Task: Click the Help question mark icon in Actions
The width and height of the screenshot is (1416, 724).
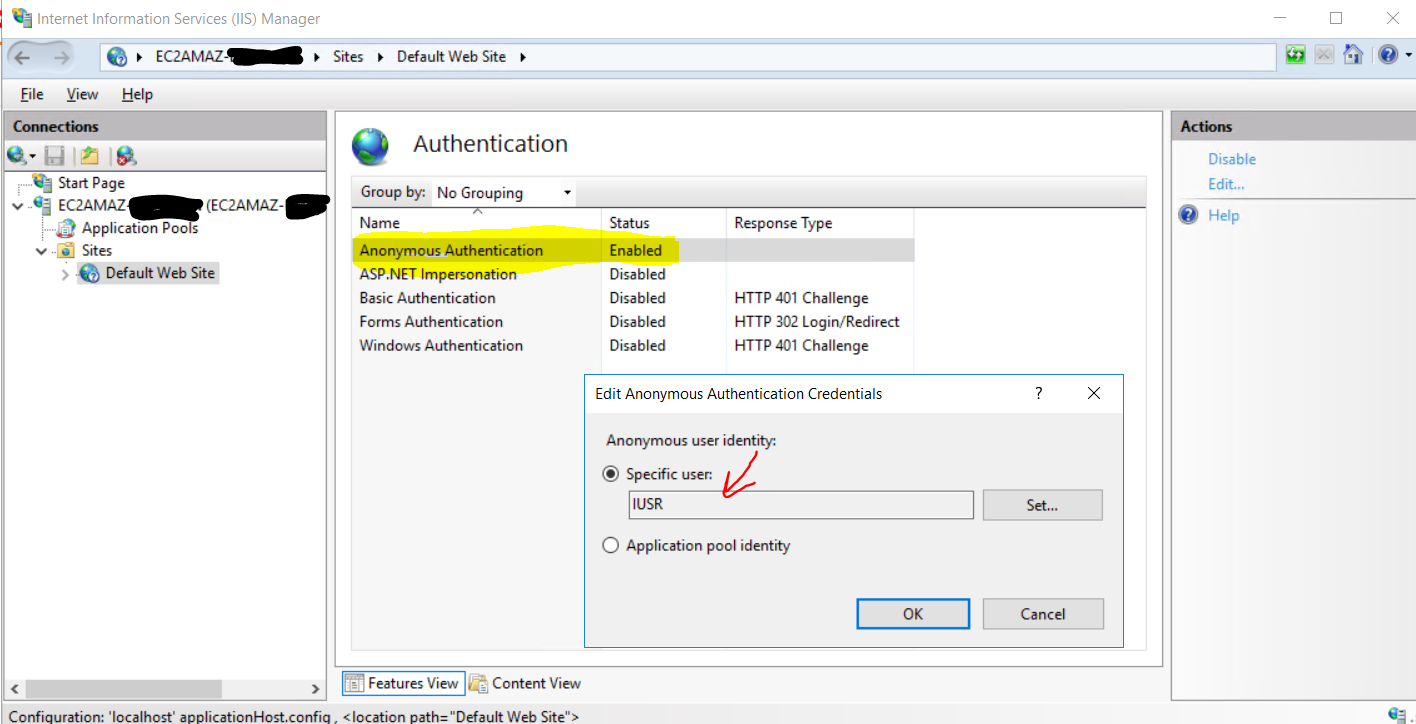Action: click(1188, 215)
